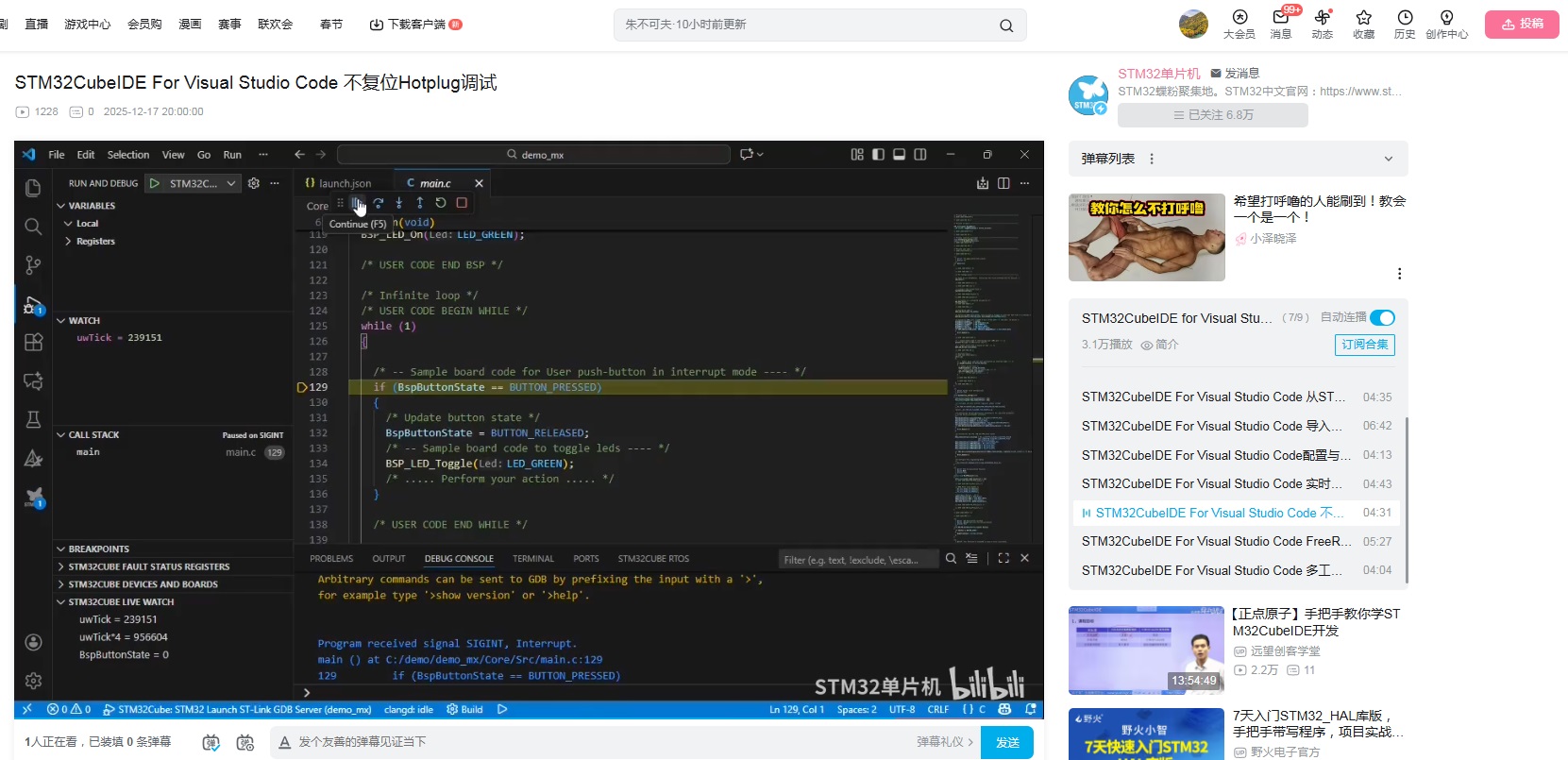Open 漫画 in the top navigation
This screenshot has height=760, width=1568.
(x=190, y=25)
